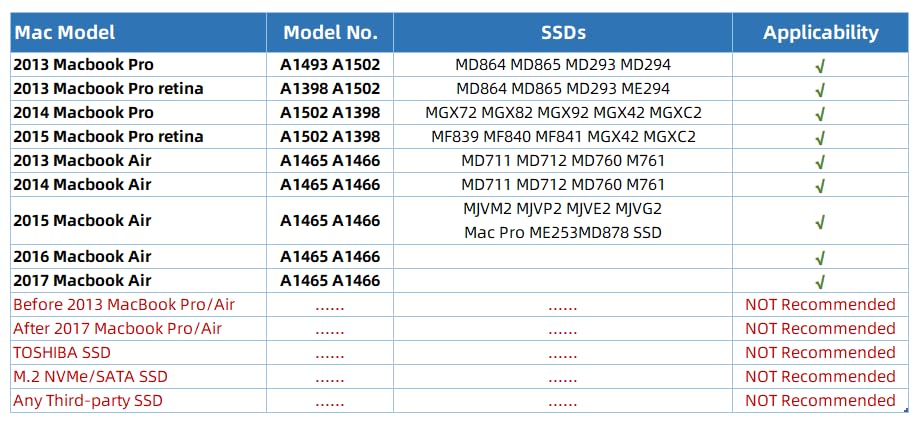Image resolution: width=922 pixels, height=424 pixels.
Task: Click the Mac Pro ME253MD878 SSD text
Action: pyautogui.click(x=563, y=233)
